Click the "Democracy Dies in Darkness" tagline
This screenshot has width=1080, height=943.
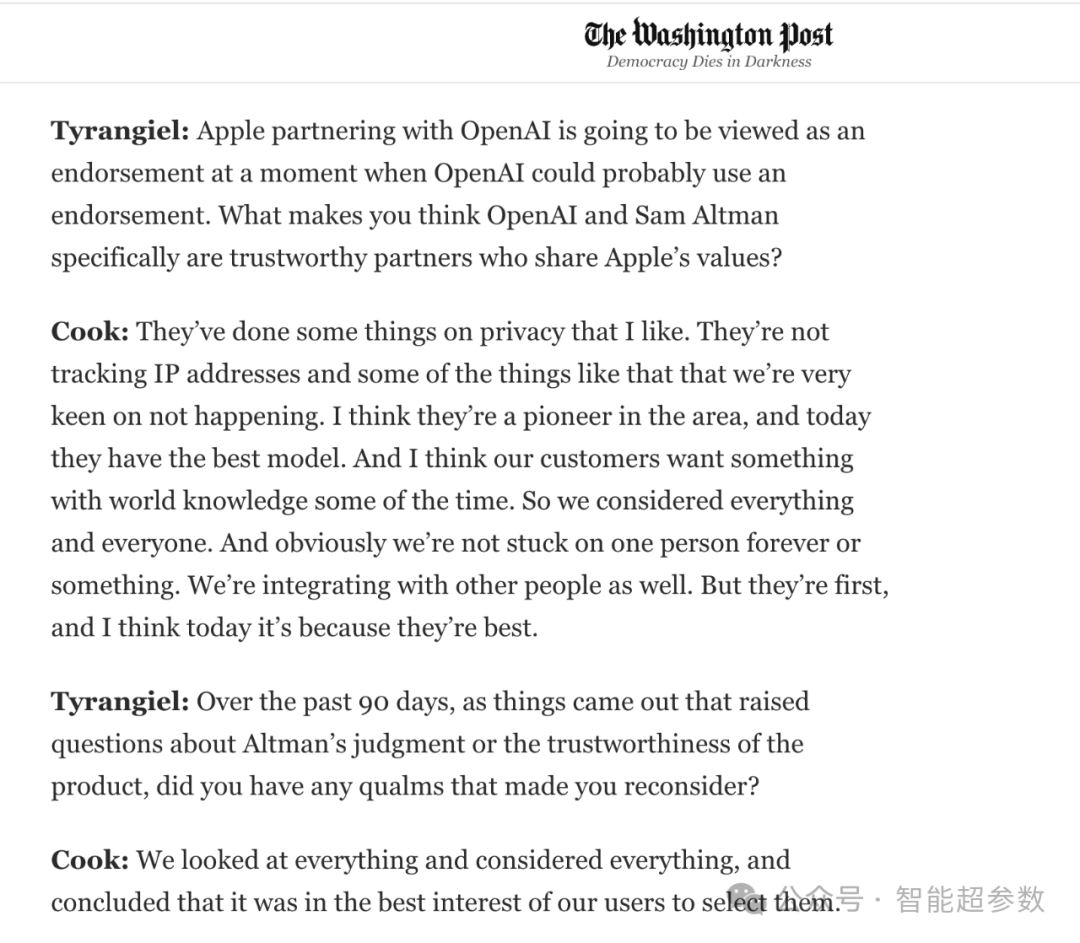[x=708, y=62]
